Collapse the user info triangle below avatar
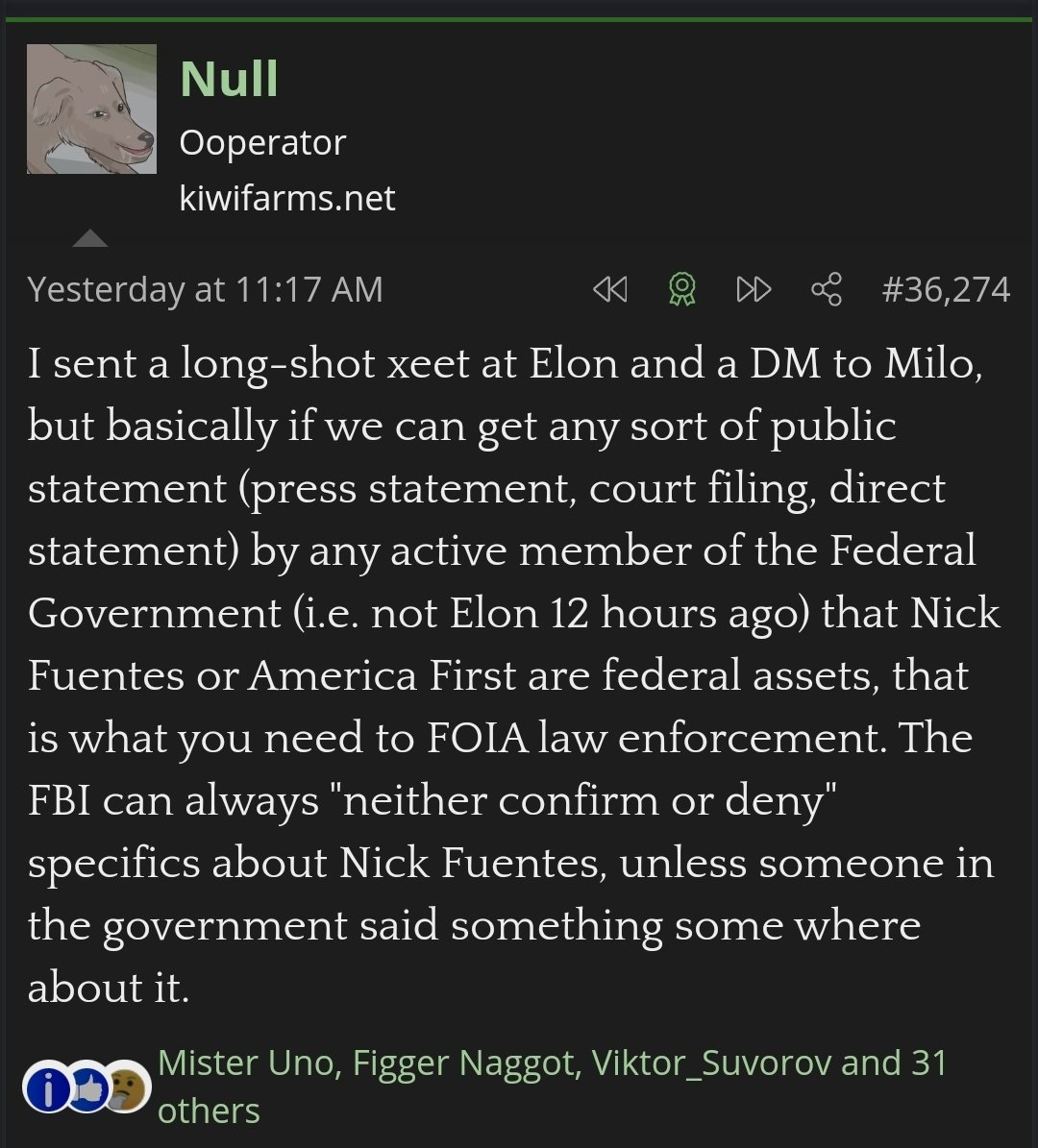 tap(90, 238)
